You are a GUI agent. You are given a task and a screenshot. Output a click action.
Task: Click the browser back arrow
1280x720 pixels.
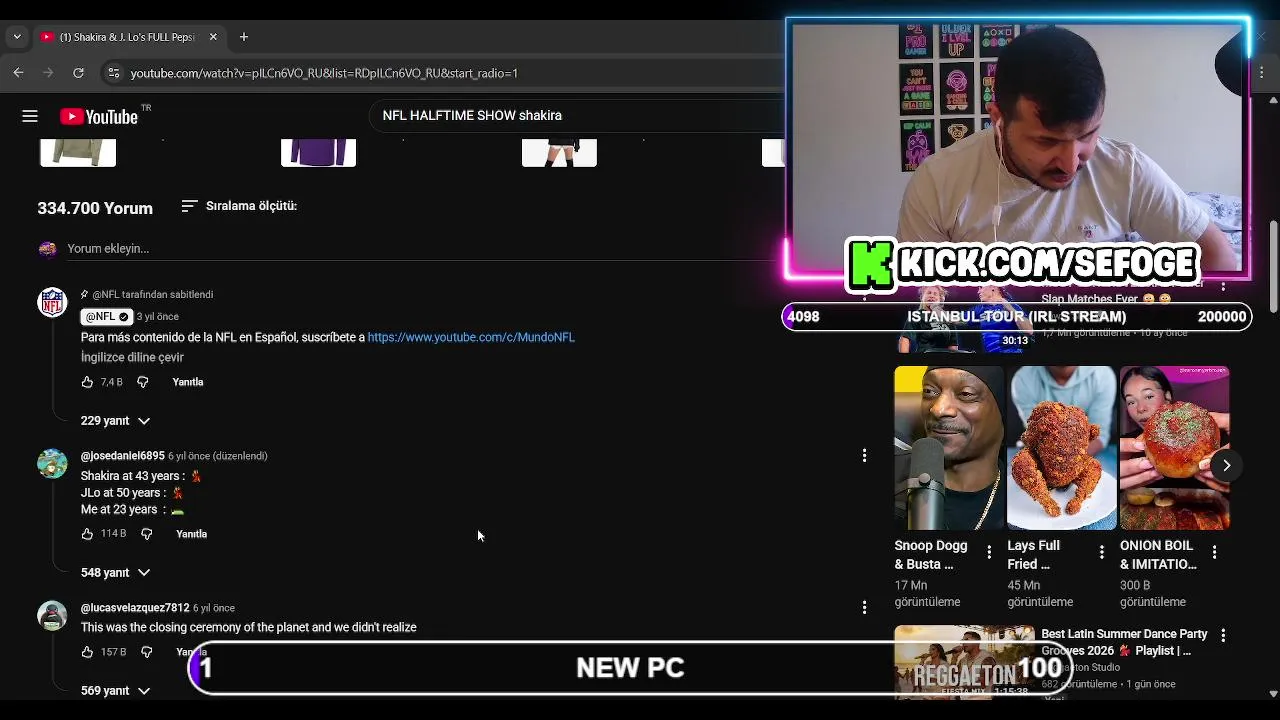point(18,73)
